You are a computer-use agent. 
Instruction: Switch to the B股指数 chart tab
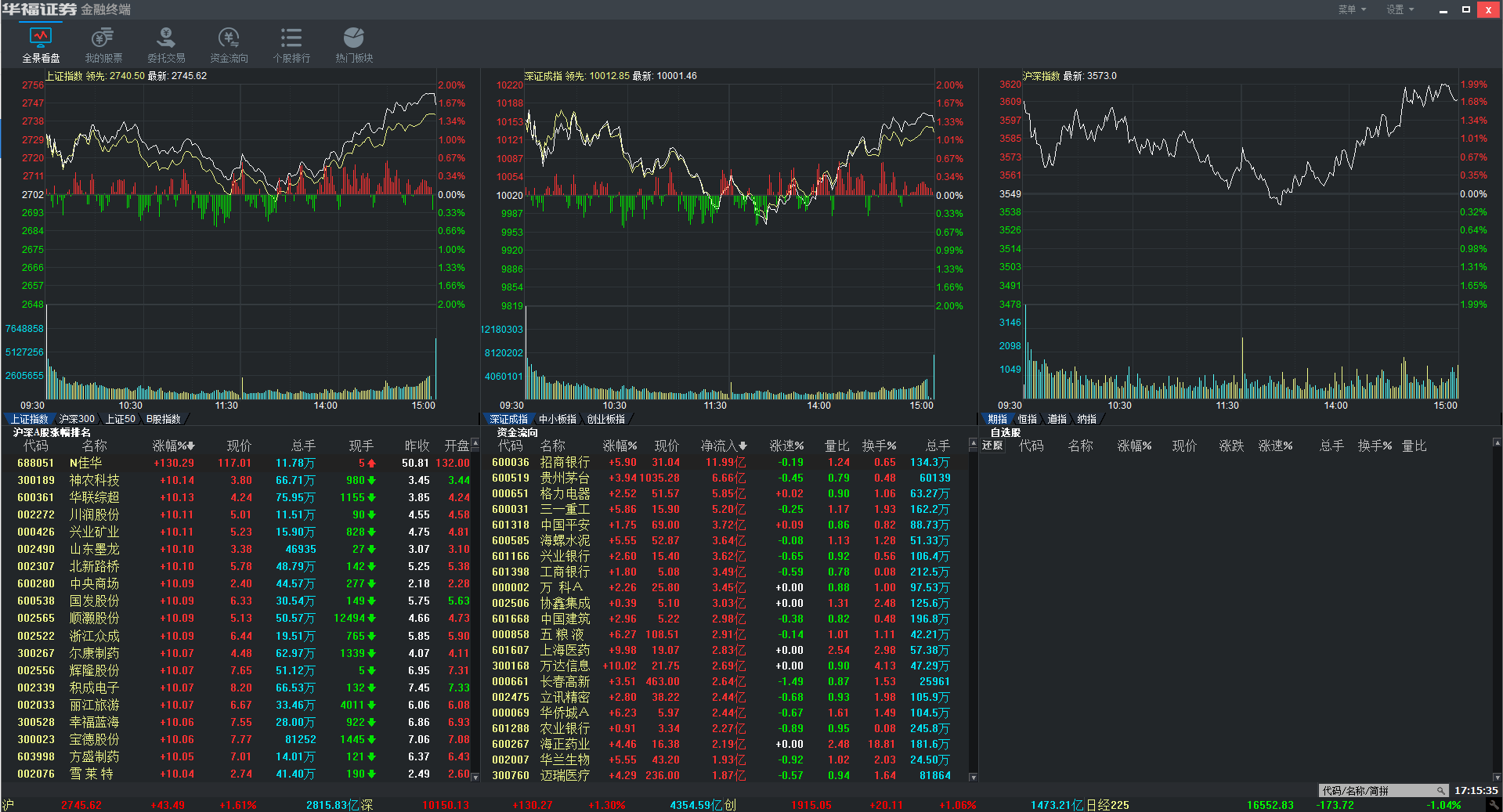pyautogui.click(x=163, y=419)
